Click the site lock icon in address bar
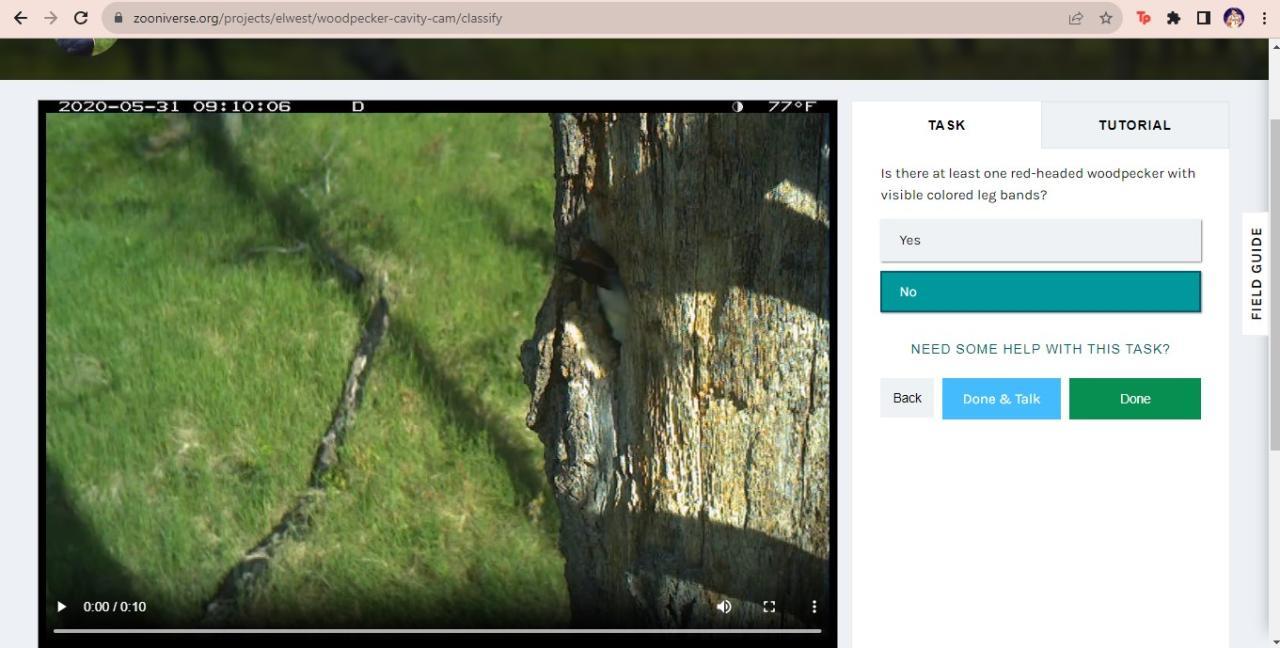The height and width of the screenshot is (648, 1280). (118, 18)
